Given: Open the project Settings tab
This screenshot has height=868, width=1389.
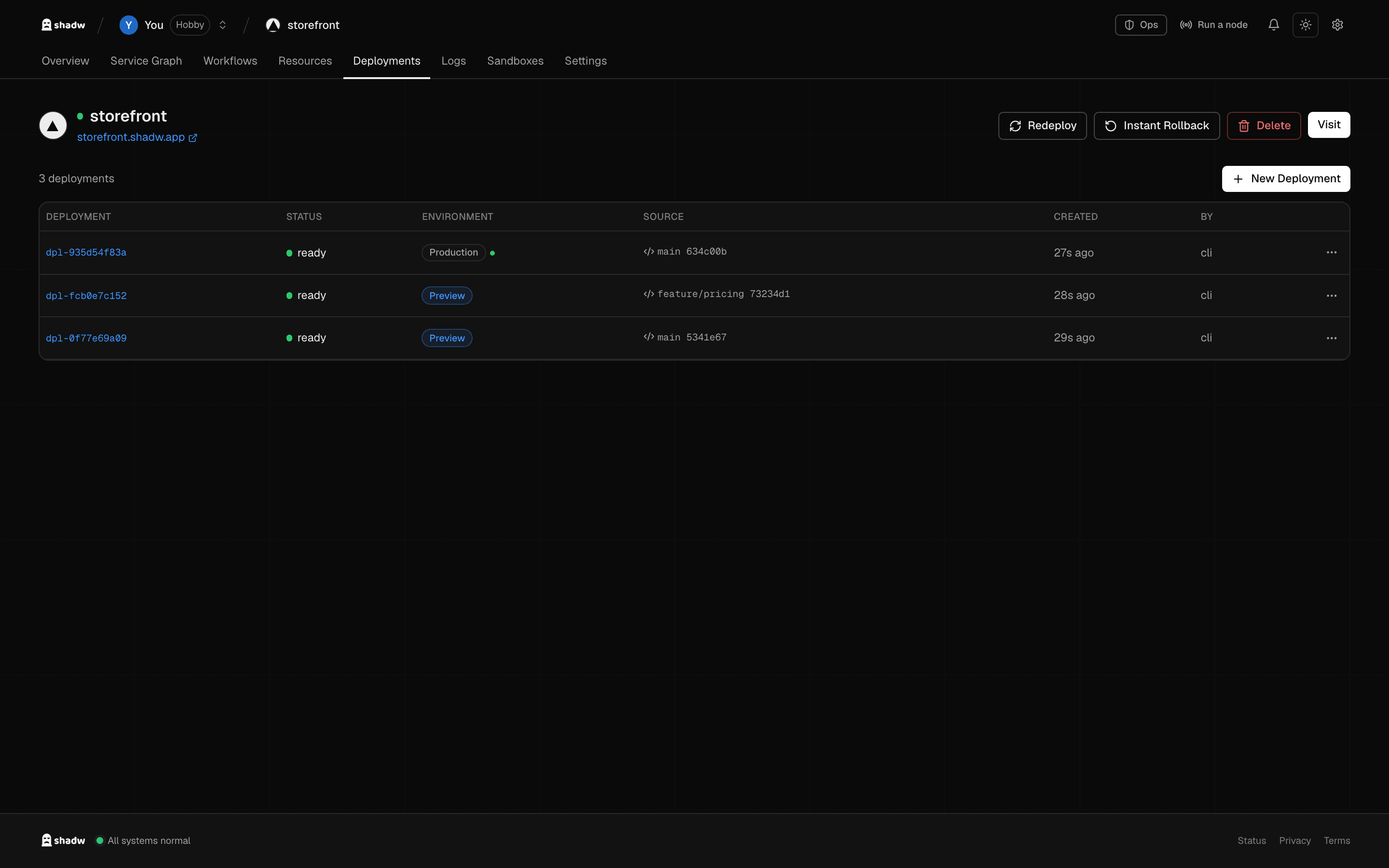Looking at the screenshot, I should pyautogui.click(x=586, y=61).
